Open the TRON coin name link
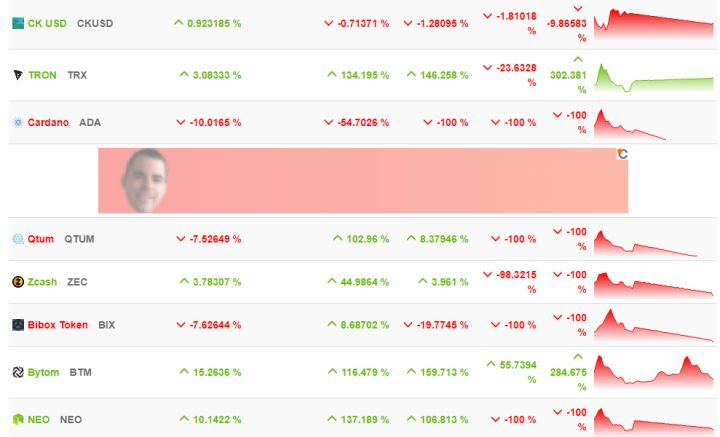This screenshot has width=720, height=437. point(43,75)
